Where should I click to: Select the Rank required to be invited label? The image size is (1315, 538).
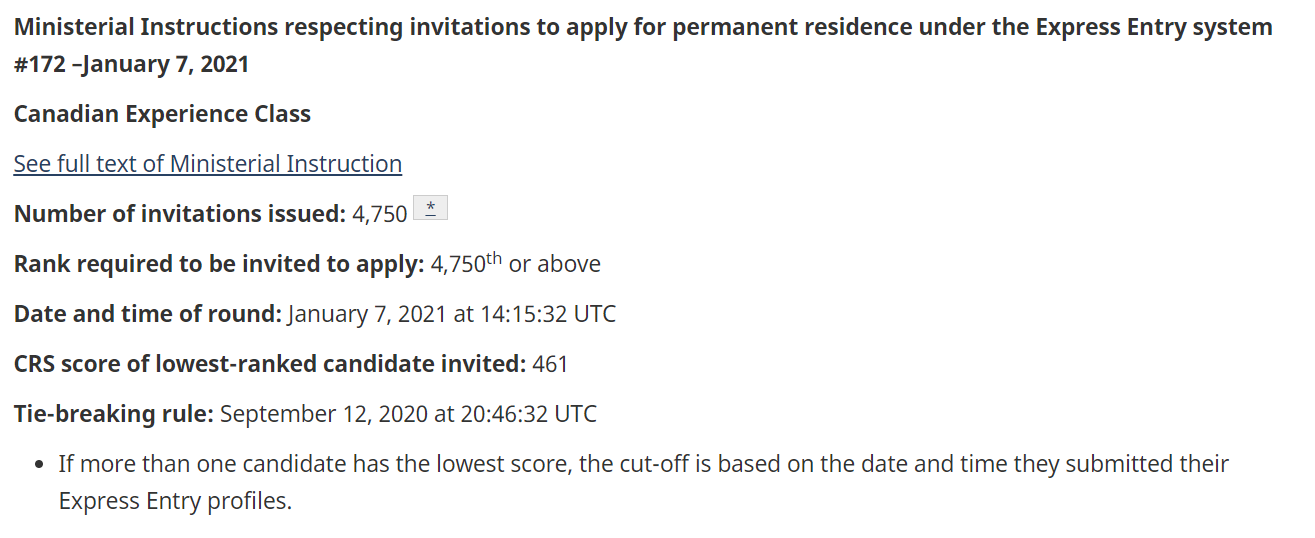pos(219,264)
